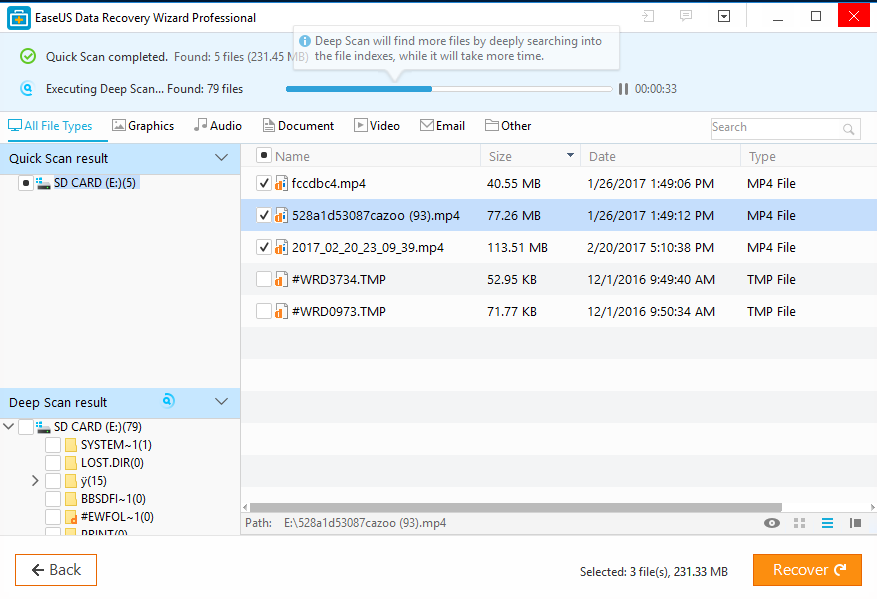This screenshot has width=877, height=599.
Task: Check the #WRD3734.TMP checkbox
Action: click(264, 279)
